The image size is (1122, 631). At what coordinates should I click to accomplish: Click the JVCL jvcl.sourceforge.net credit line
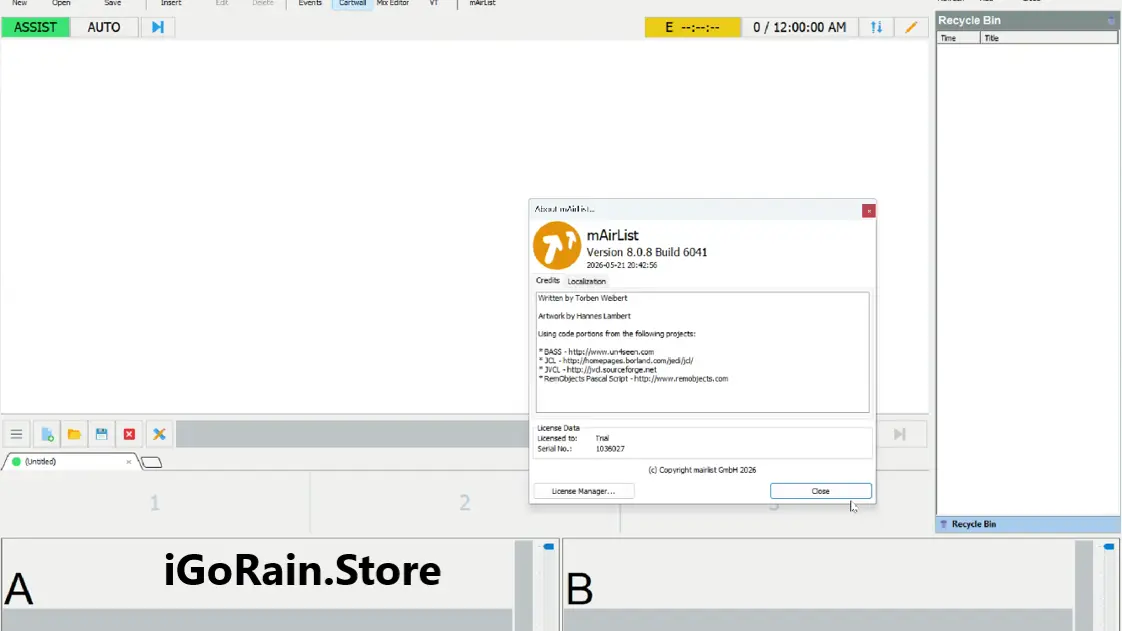597,370
